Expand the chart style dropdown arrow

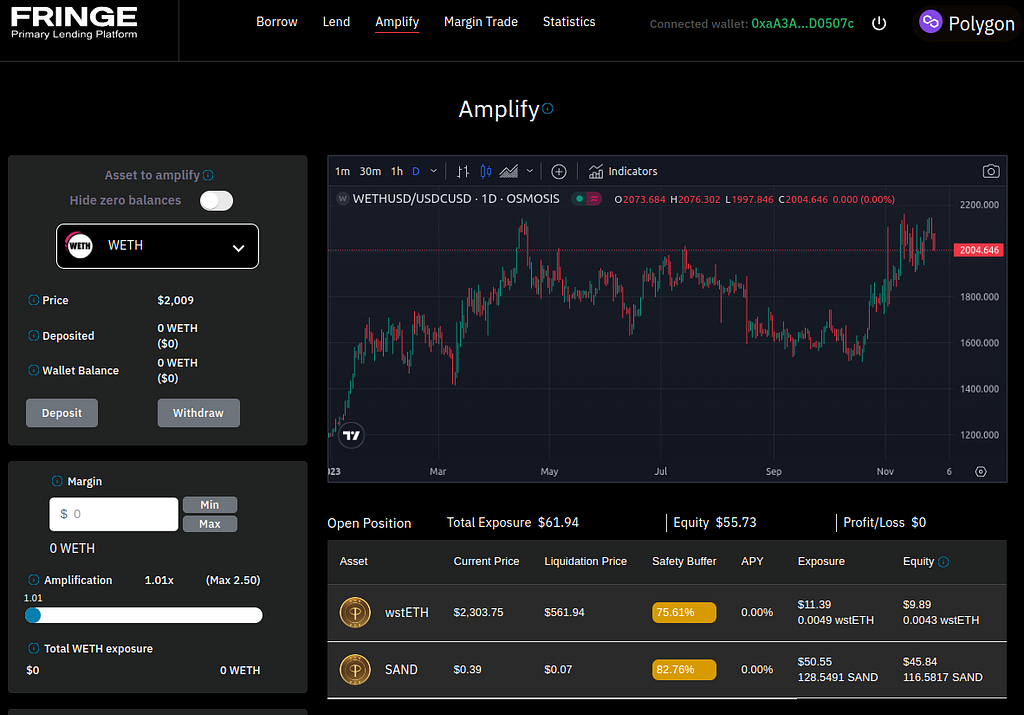[x=530, y=171]
